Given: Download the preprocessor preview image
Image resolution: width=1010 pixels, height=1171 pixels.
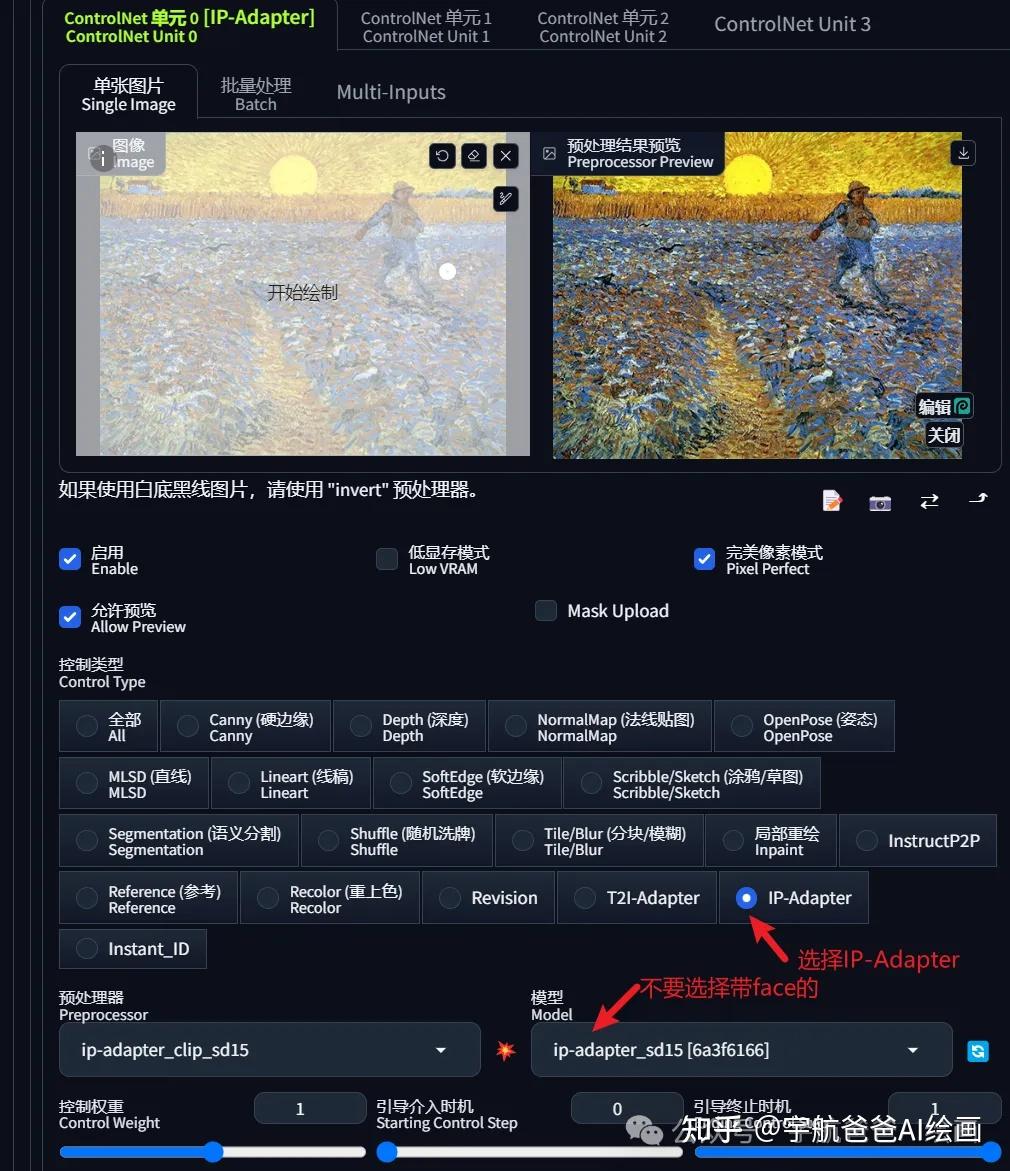Looking at the screenshot, I should [963, 152].
